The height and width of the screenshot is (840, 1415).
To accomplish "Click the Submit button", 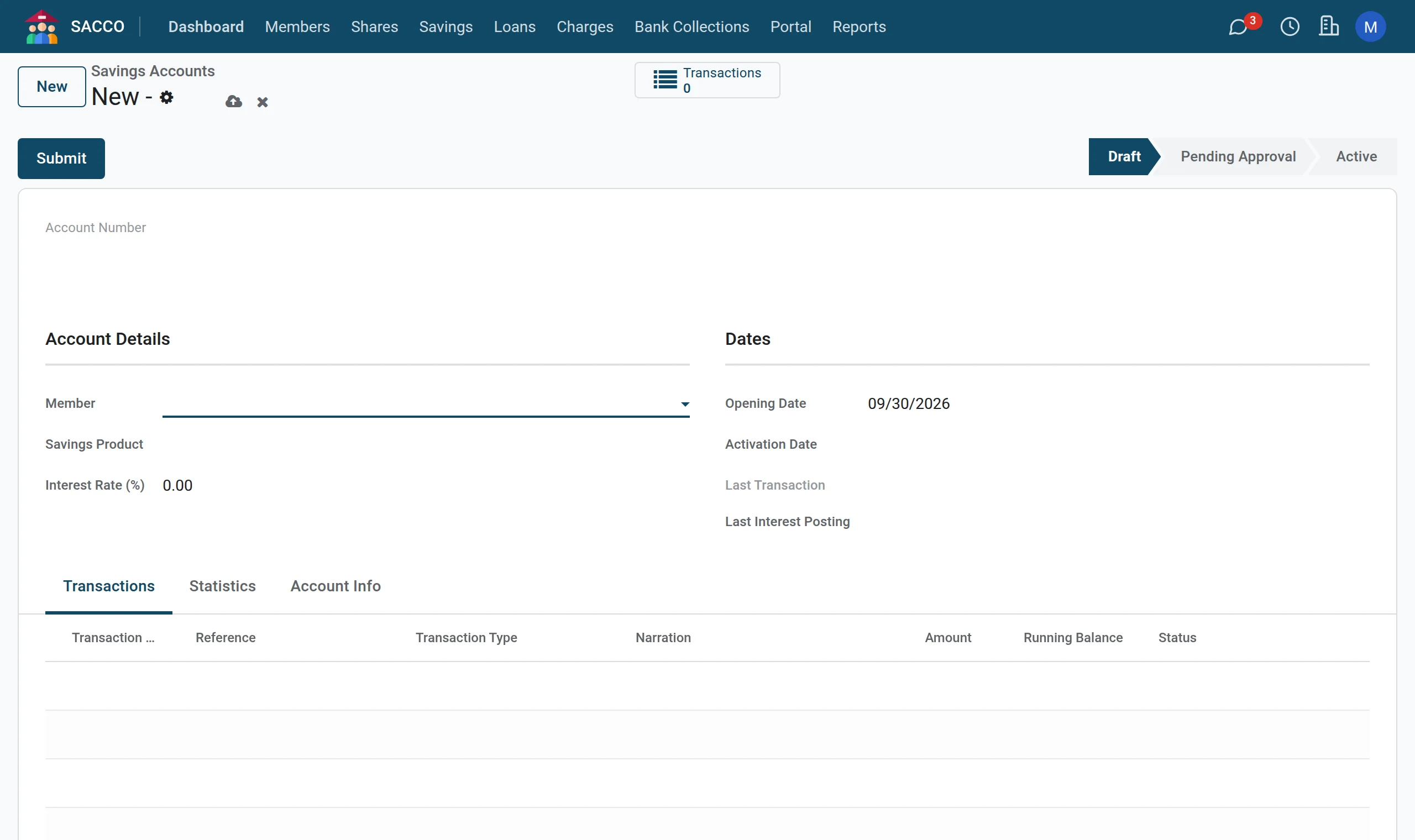I will click(61, 159).
